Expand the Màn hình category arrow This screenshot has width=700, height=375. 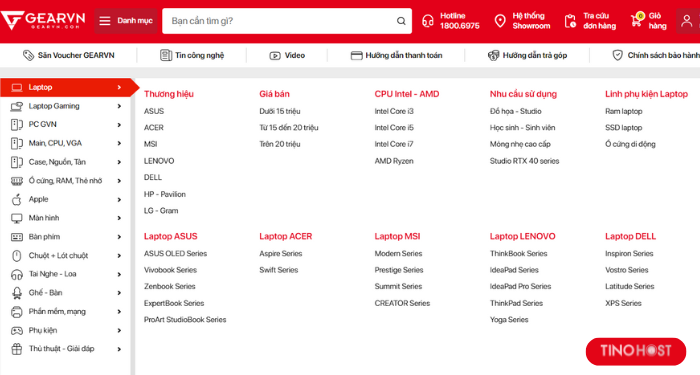pyautogui.click(x=119, y=218)
